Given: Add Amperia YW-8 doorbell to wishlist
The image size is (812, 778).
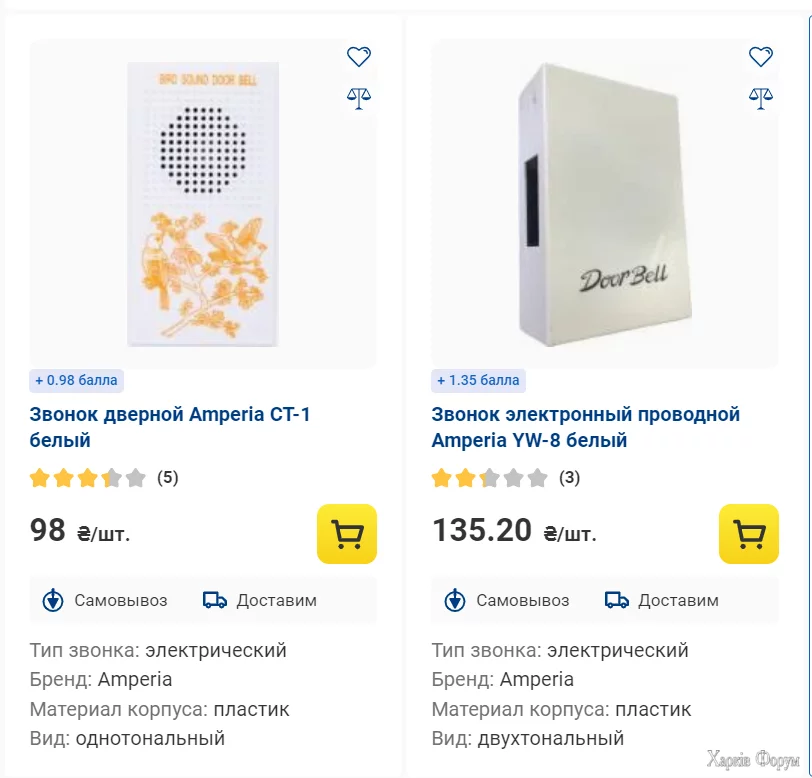Looking at the screenshot, I should coord(761,57).
